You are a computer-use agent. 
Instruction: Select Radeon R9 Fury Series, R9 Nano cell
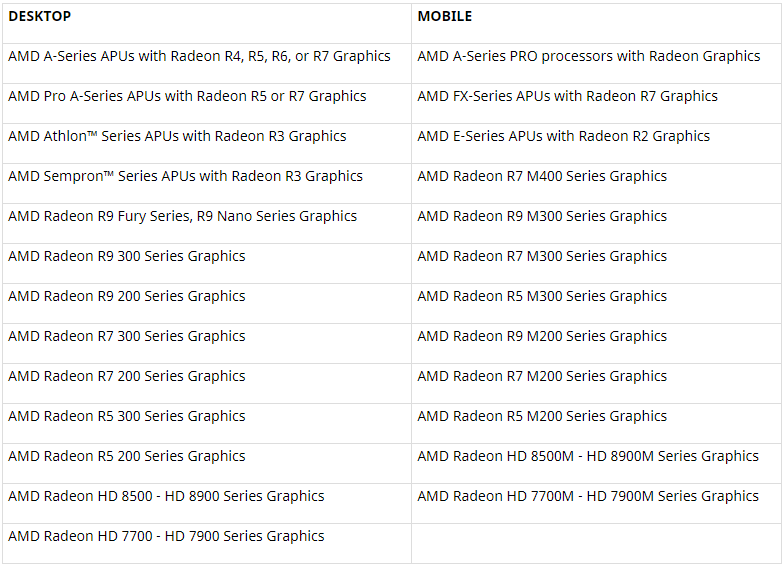point(182,217)
